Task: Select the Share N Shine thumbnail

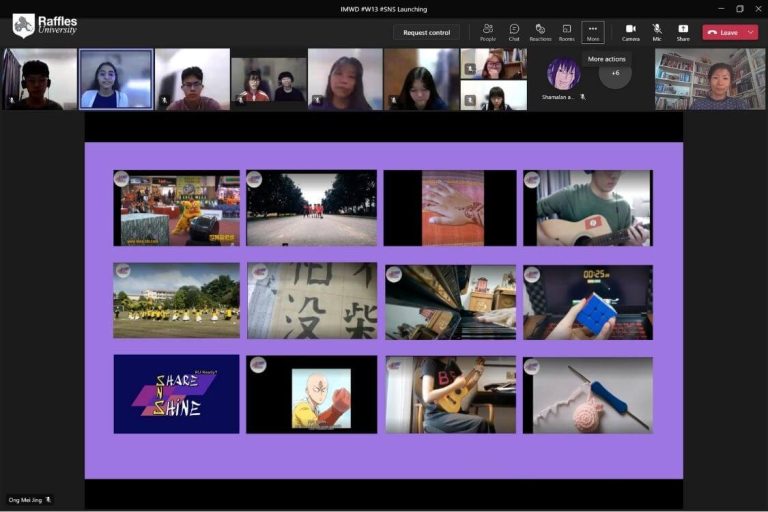Action: (176, 394)
